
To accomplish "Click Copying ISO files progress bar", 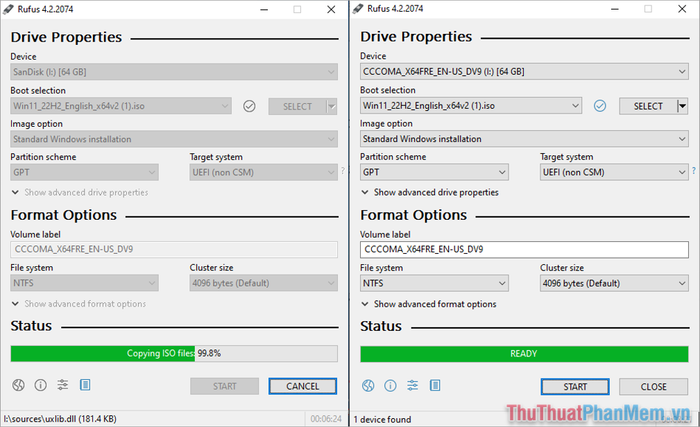I will pyautogui.click(x=174, y=353).
